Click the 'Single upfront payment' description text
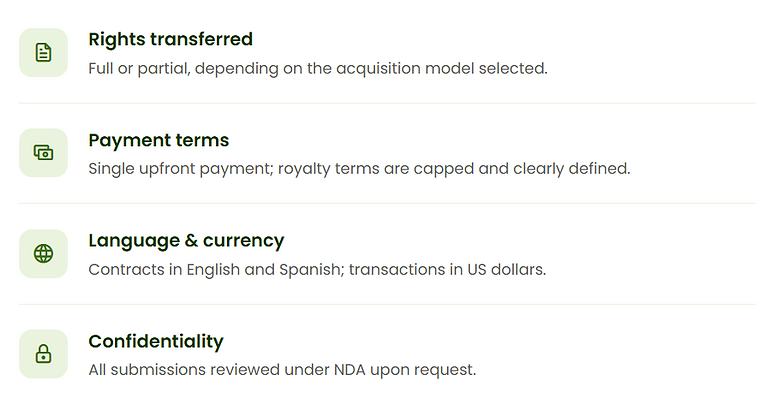Viewport: 768px width, 404px height. coord(359,169)
